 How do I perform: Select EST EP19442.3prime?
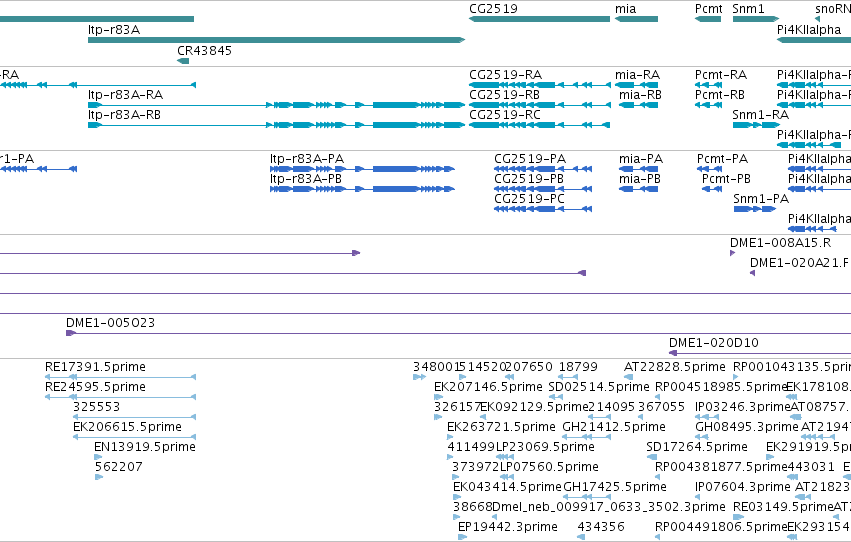click(462, 537)
